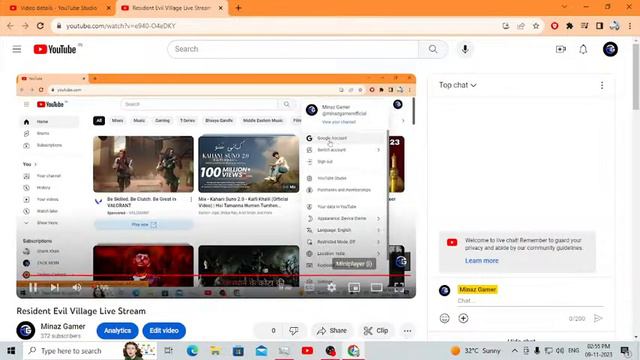Screen dimensions: 640x360
Task: Like the video thumbs-up counter
Action: (x=269, y=331)
